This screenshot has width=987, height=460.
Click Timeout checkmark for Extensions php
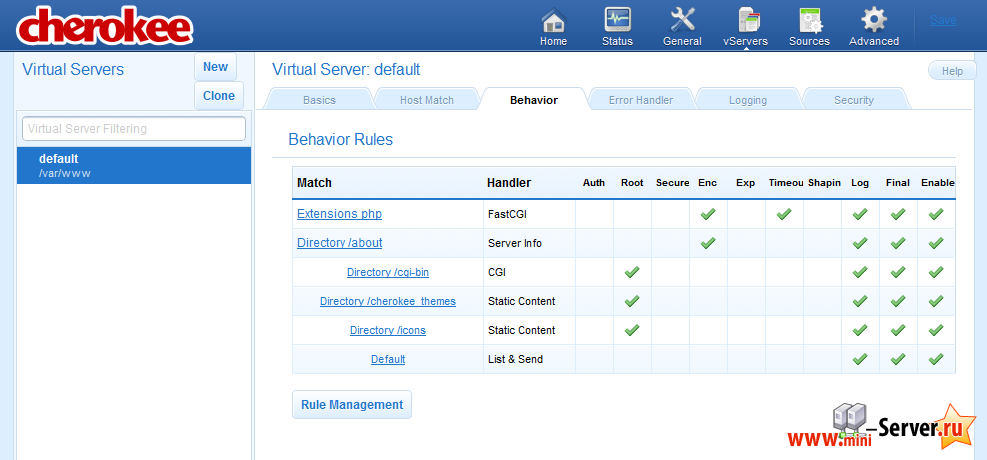click(x=784, y=215)
